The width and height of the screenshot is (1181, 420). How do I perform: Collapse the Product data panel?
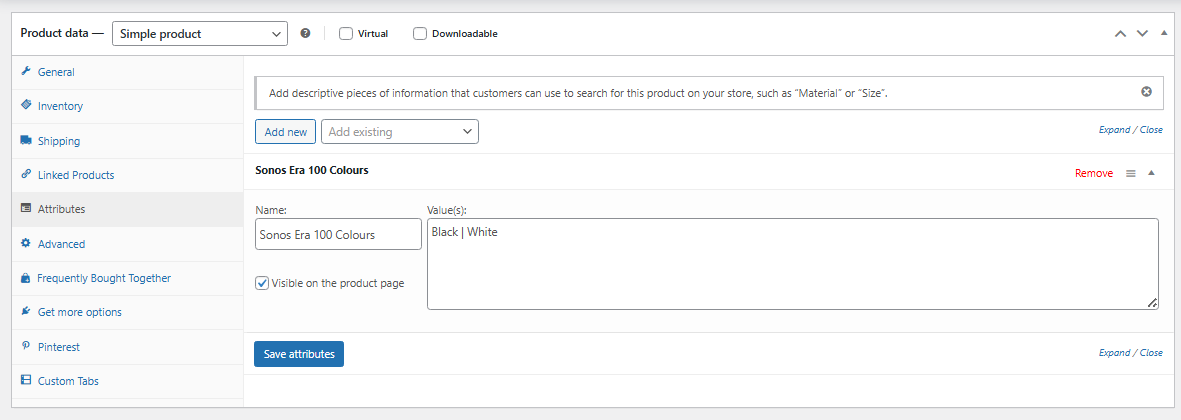[1164, 33]
